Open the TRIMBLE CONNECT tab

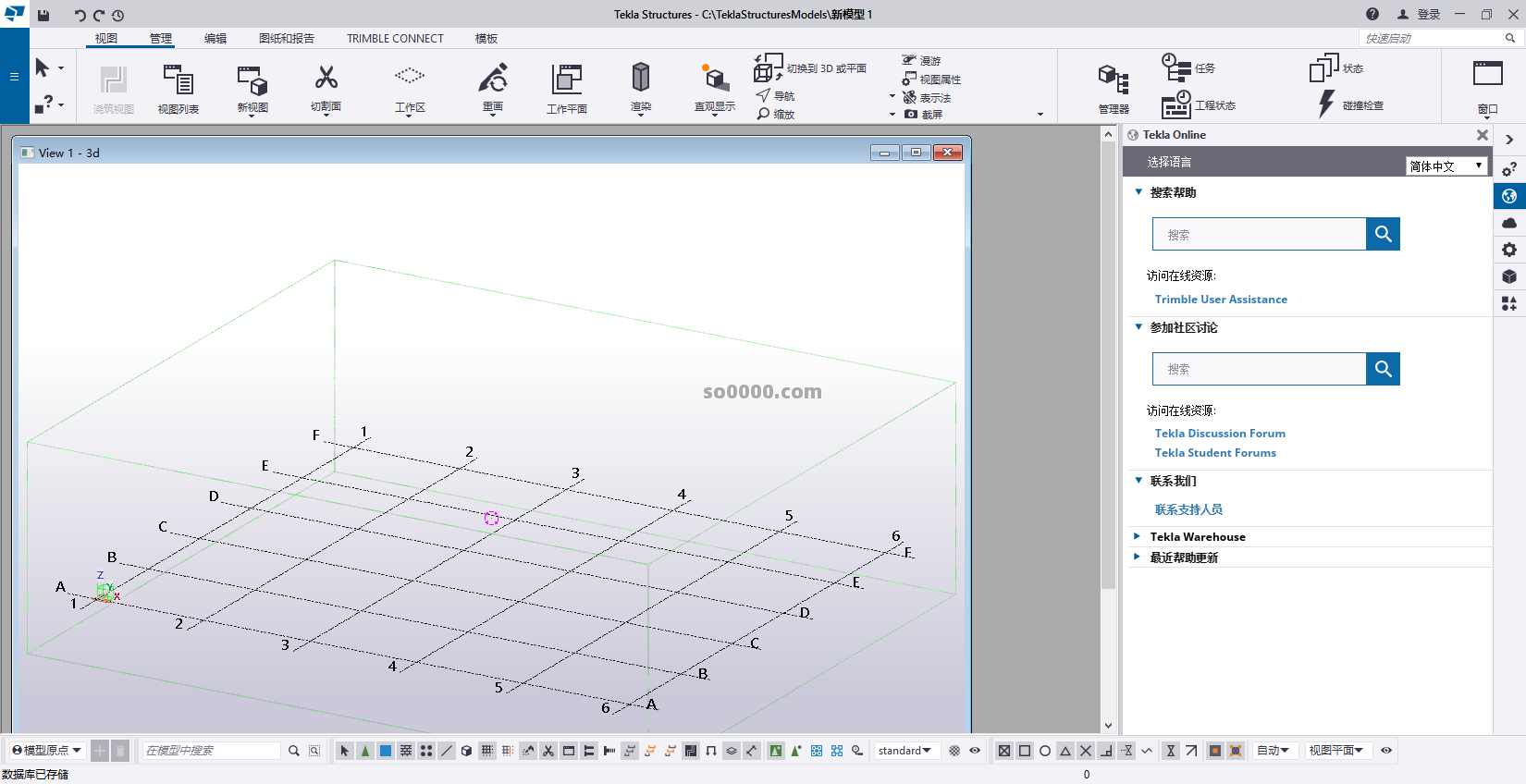395,38
